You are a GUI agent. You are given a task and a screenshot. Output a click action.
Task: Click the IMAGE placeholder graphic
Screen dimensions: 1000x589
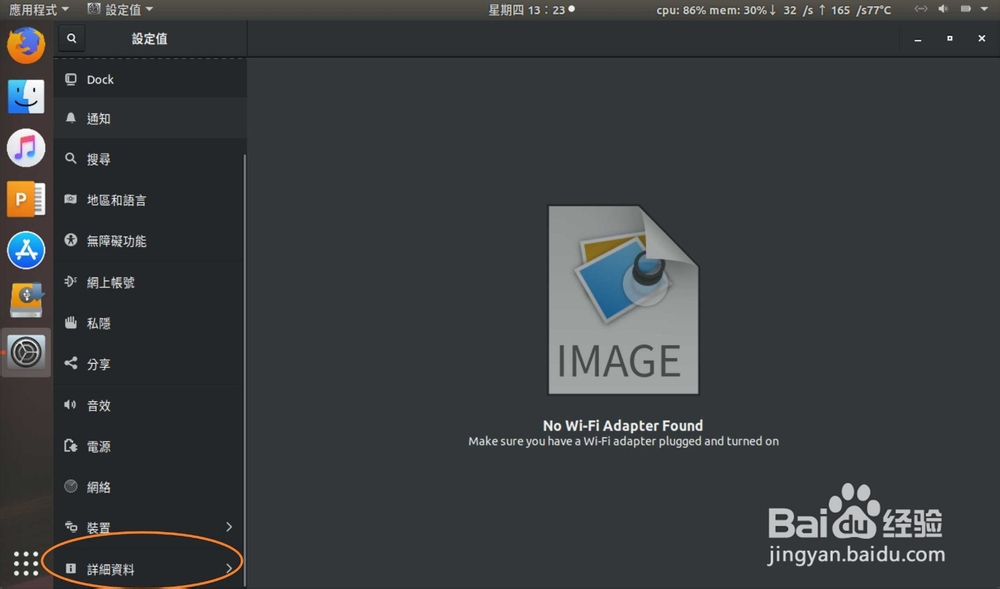point(623,299)
